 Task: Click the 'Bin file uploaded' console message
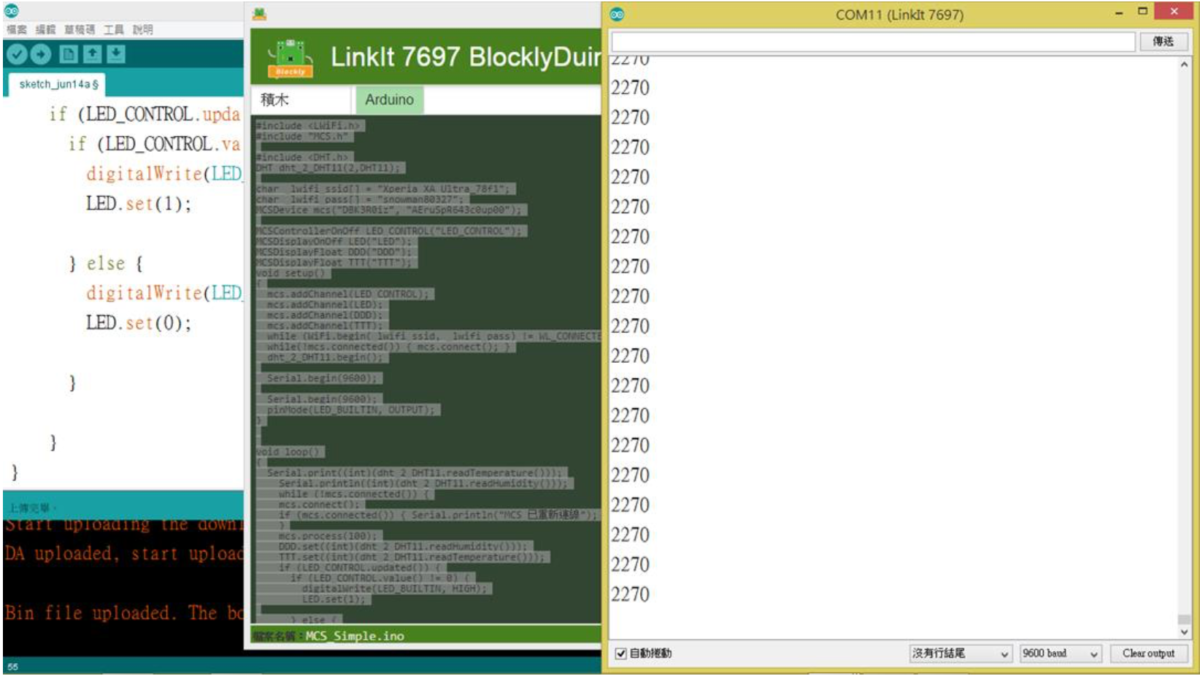click(123, 613)
